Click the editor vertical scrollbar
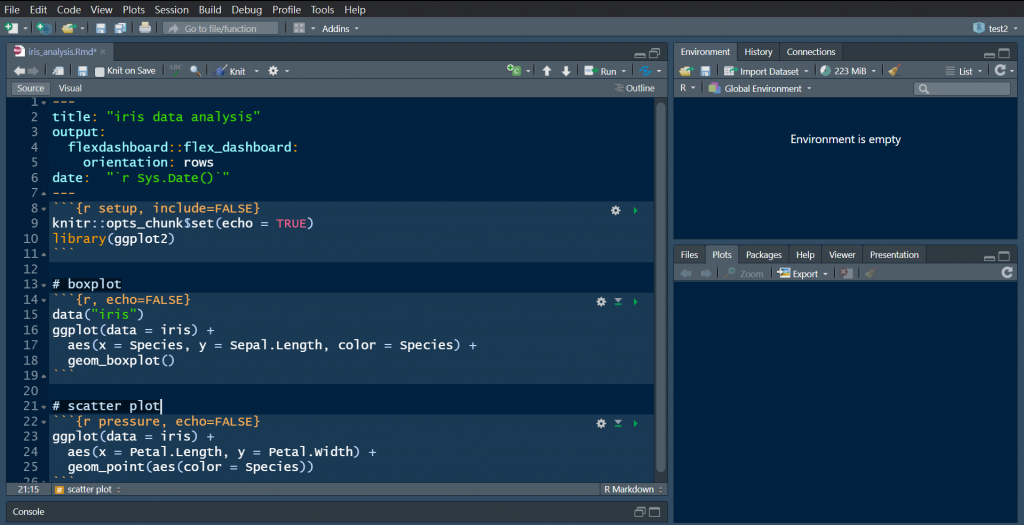Screen dimensions: 1024x525 (x=660, y=287)
